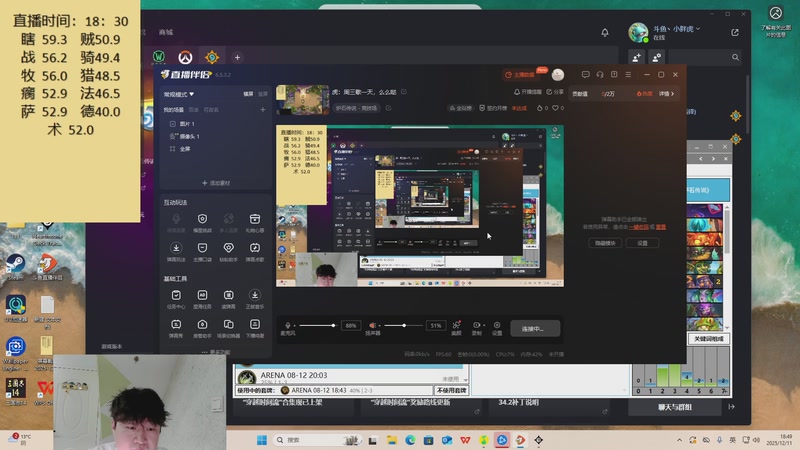Image resolution: width=800 pixels, height=450 pixels.
Task: Click the stream cover thumbnail
Action: 303,100
